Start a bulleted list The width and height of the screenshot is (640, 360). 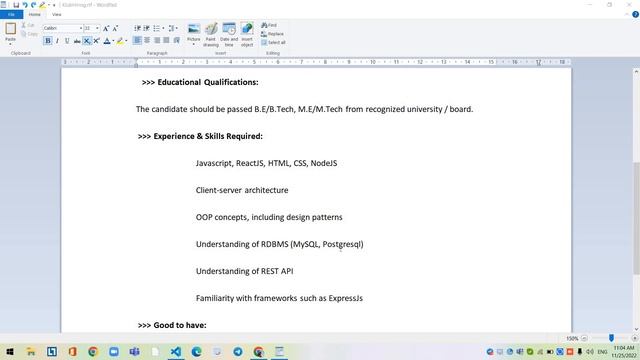(157, 28)
